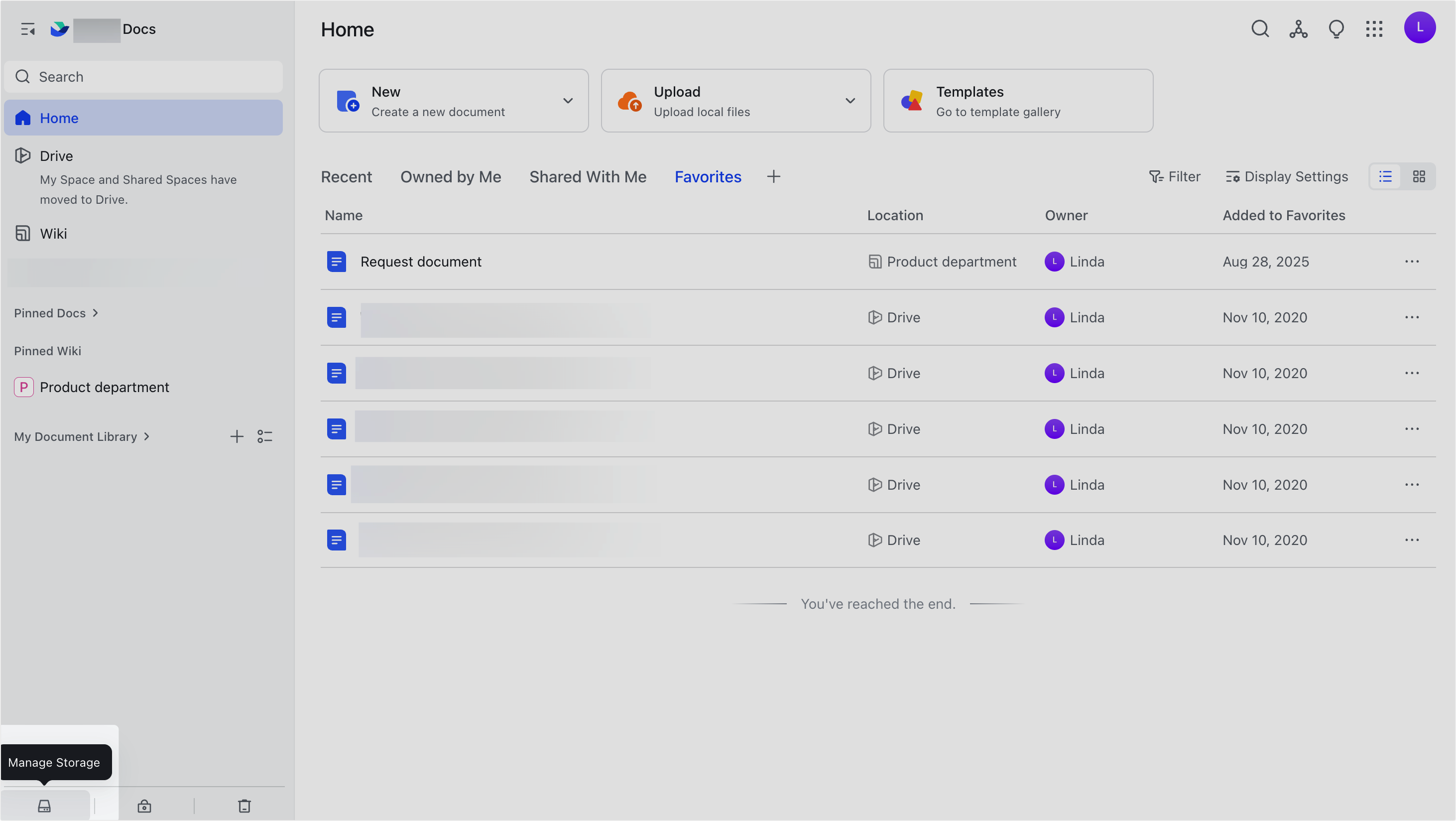Open the trash bin icon

(244, 806)
